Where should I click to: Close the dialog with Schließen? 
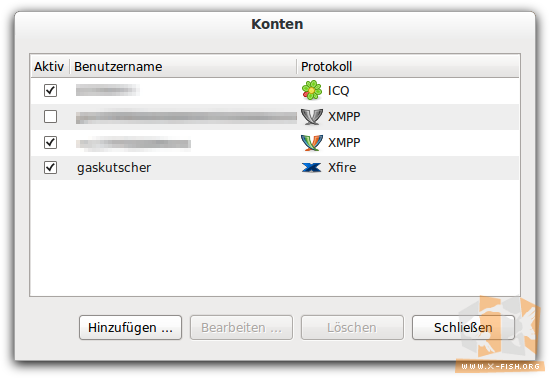(x=463, y=328)
